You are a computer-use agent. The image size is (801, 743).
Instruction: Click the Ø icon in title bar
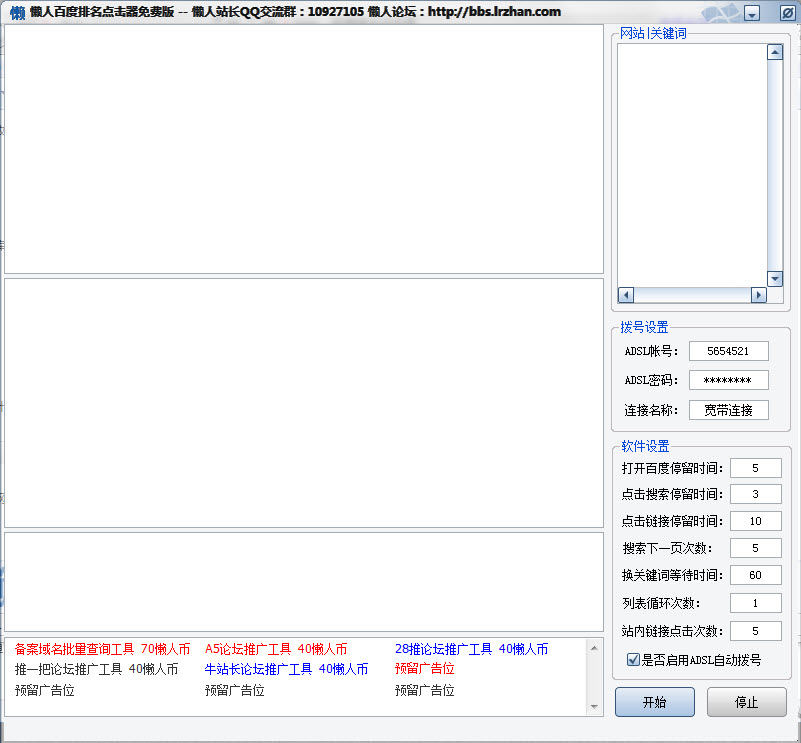785,13
